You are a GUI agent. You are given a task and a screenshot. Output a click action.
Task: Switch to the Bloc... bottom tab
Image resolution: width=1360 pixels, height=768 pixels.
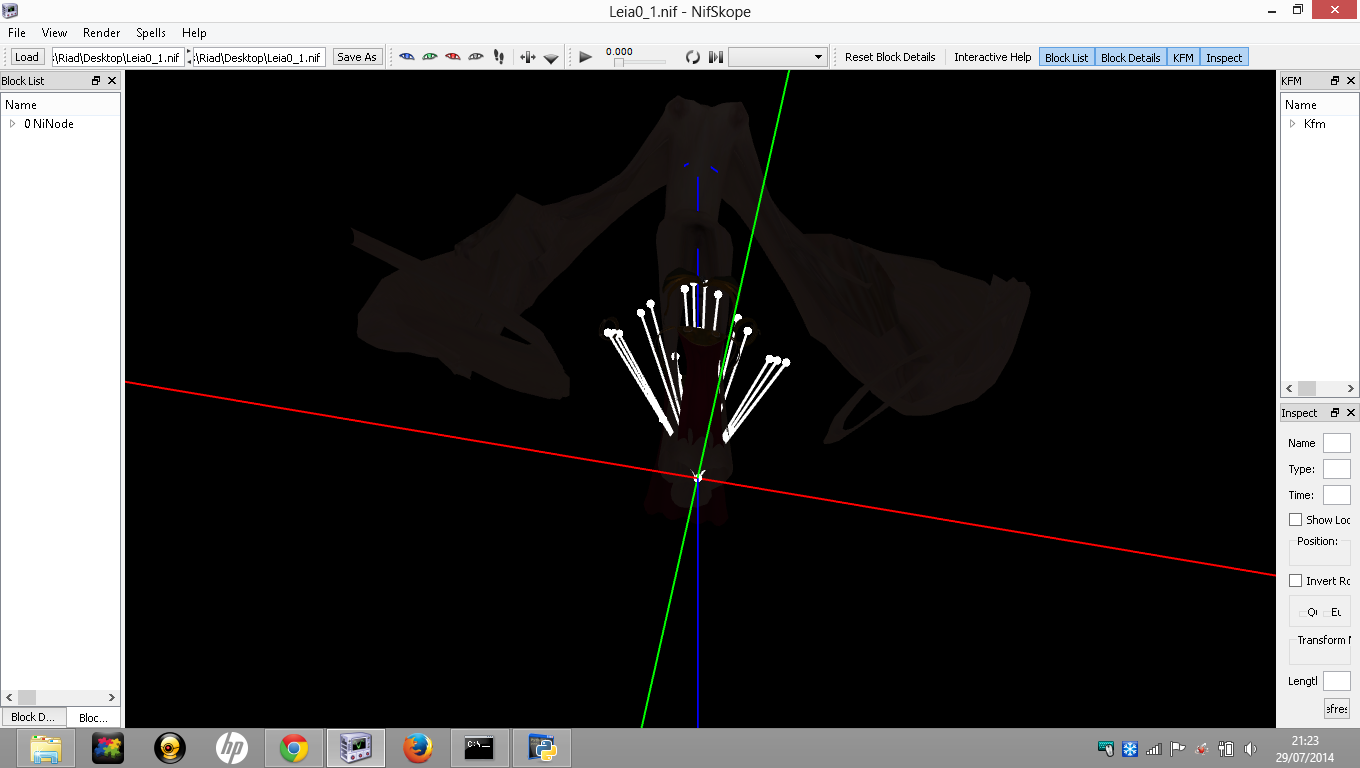pos(93,718)
